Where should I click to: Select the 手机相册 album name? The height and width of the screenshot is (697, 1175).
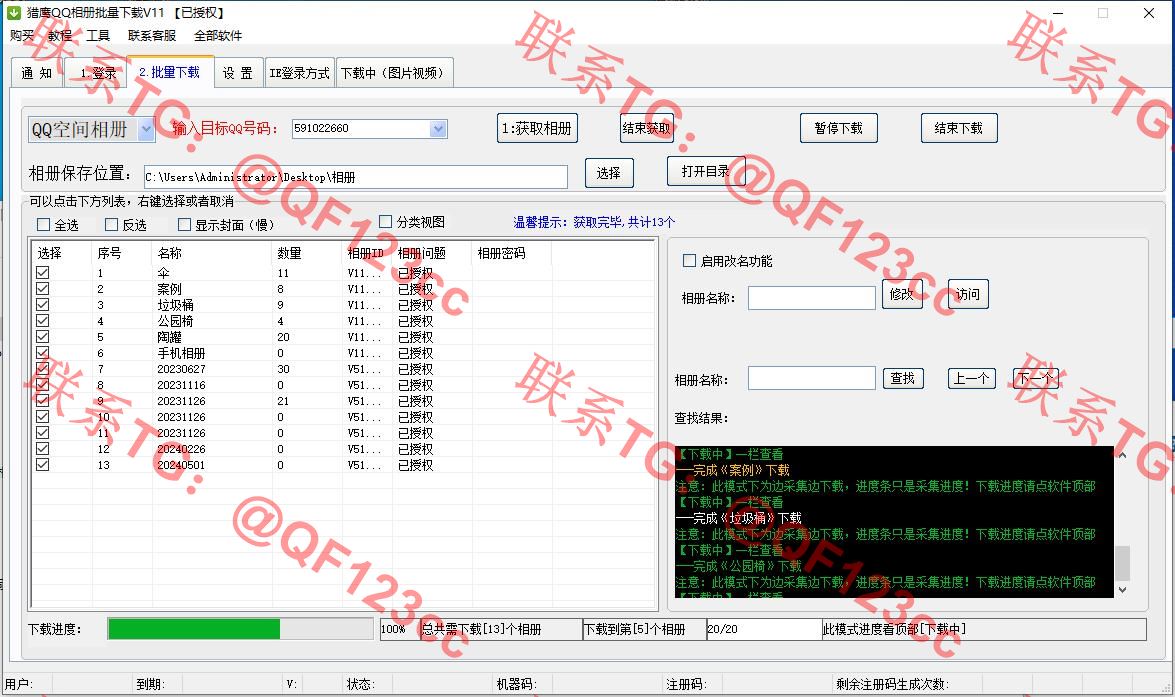tap(181, 353)
